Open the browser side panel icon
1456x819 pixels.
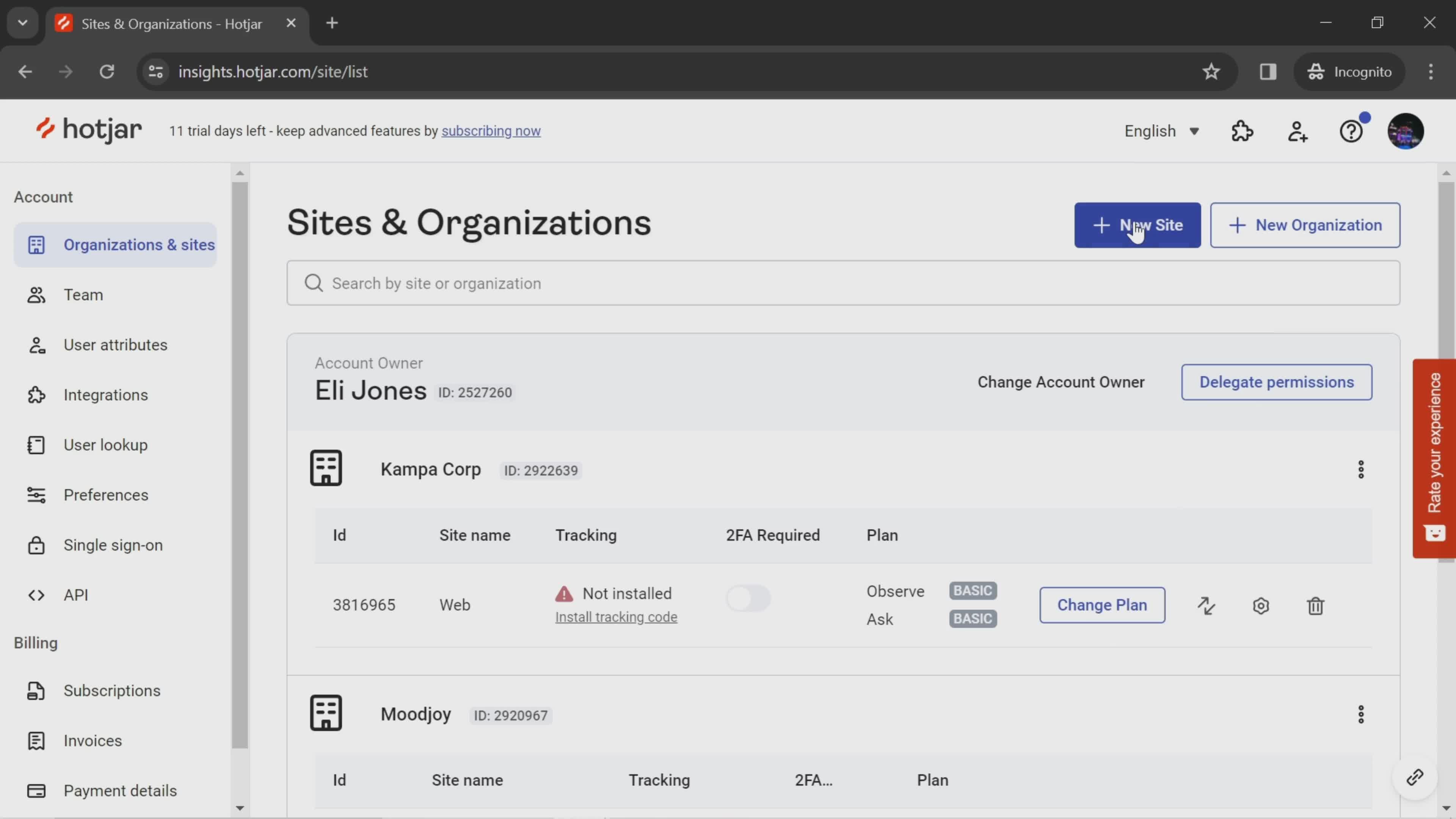click(x=1268, y=72)
